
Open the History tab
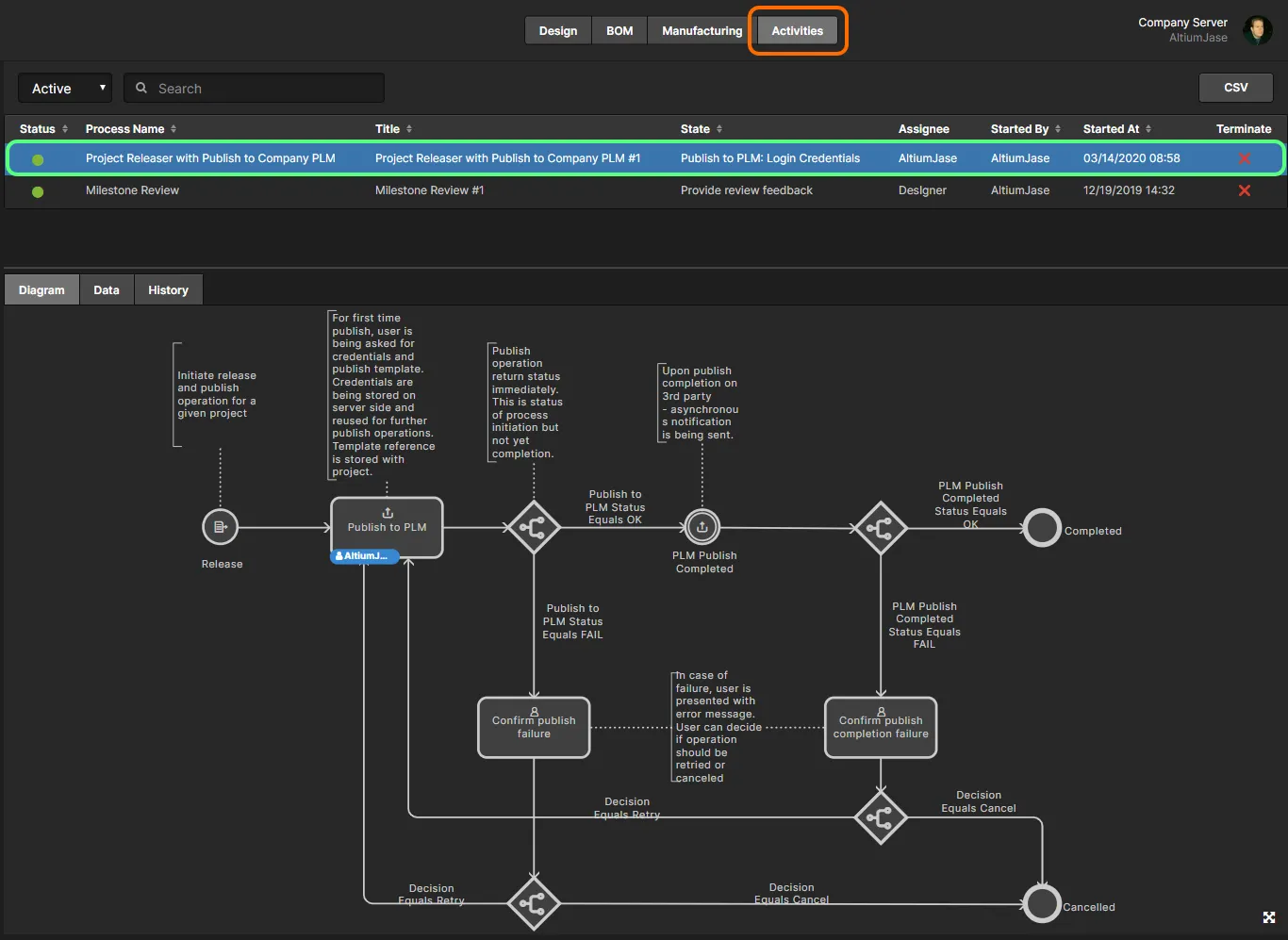click(168, 290)
